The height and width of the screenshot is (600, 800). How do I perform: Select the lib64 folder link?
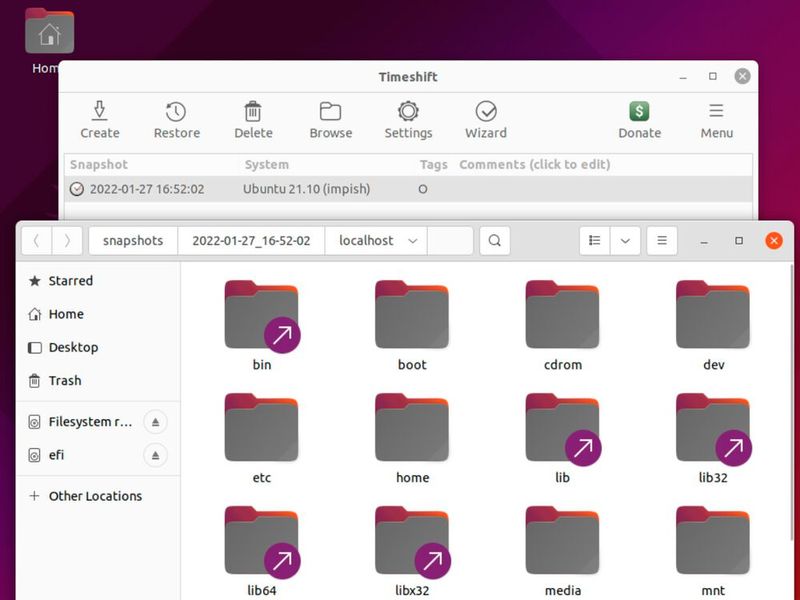(x=262, y=552)
